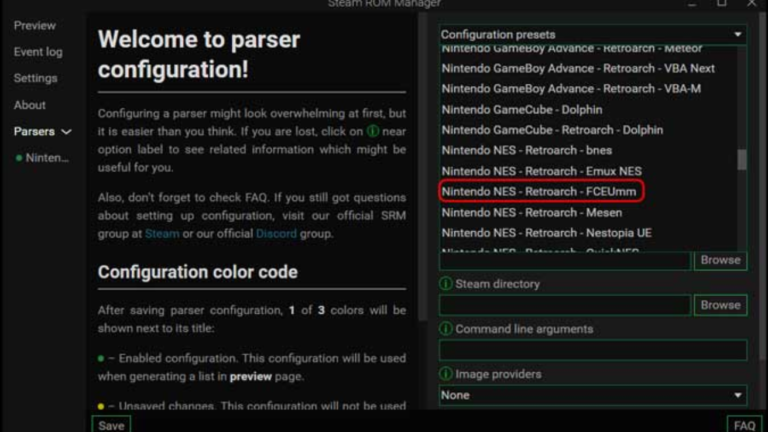
Task: Choose Nintendo GameCube - Dolphin preset
Action: pos(522,110)
